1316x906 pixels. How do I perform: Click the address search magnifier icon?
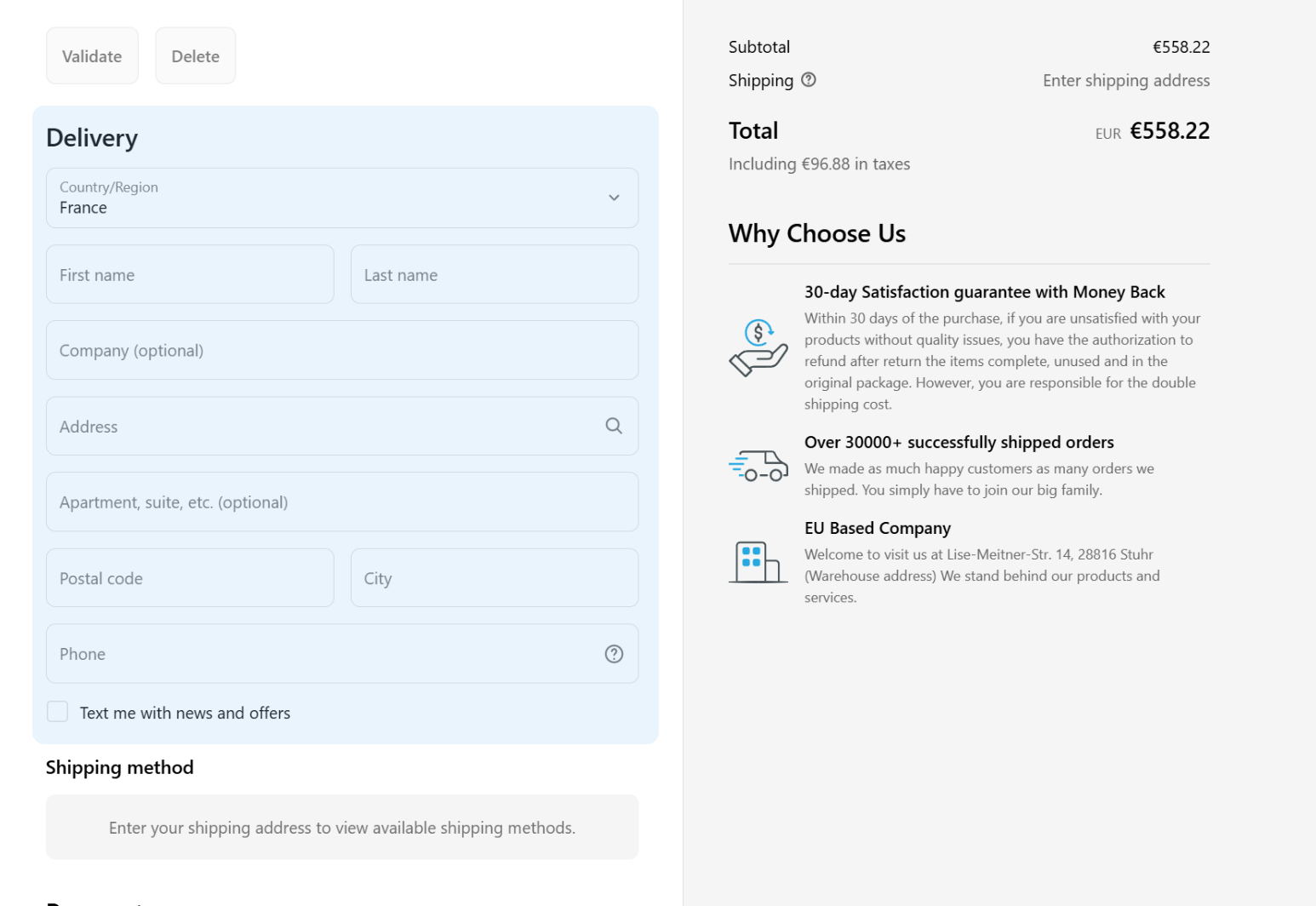coord(614,426)
